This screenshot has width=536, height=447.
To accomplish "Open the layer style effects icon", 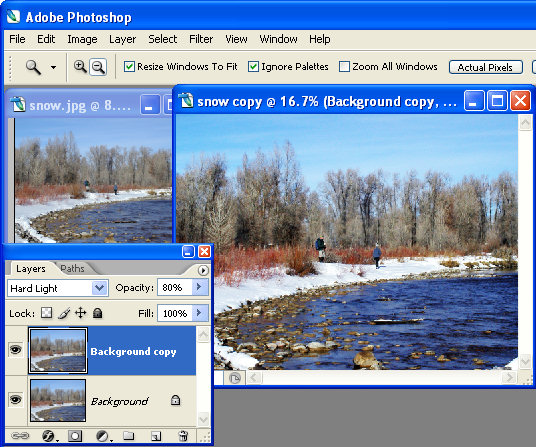I will pyautogui.click(x=48, y=436).
